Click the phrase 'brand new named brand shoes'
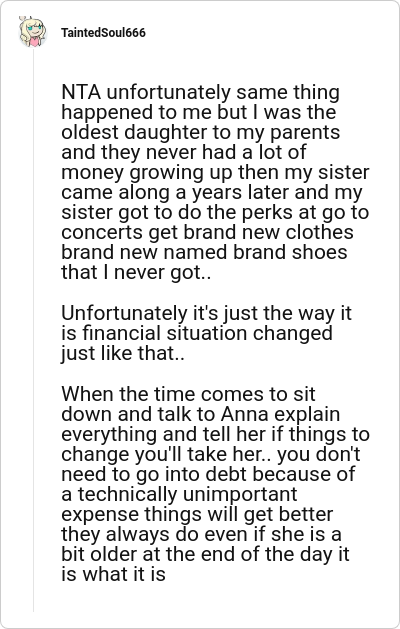This screenshot has width=400, height=629. 204,253
